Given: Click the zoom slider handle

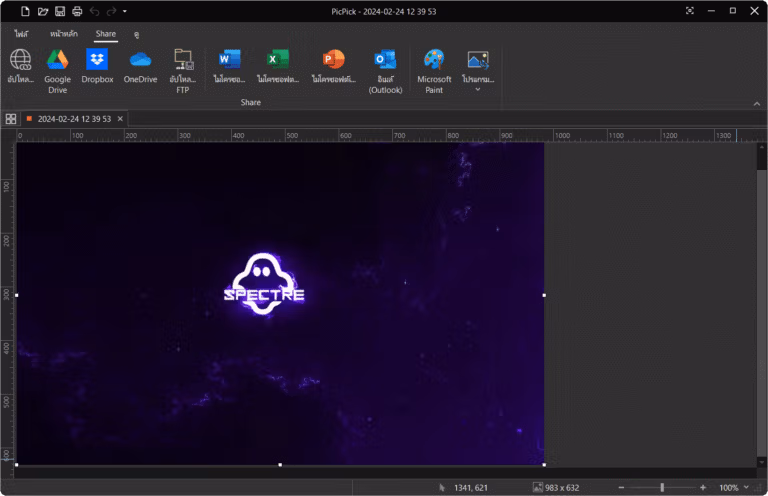Looking at the screenshot, I should pos(662,487).
